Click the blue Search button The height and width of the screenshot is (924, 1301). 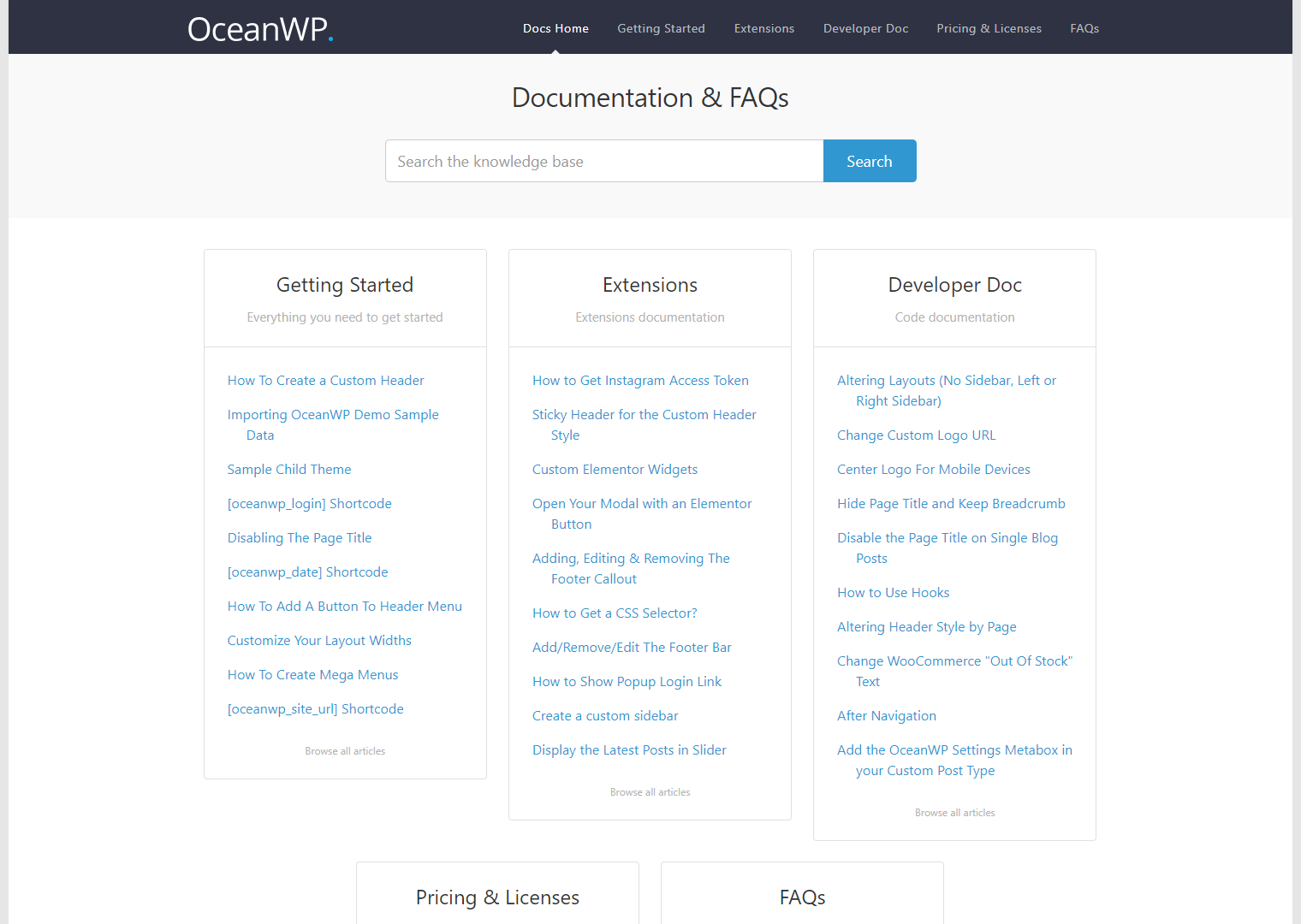(870, 161)
